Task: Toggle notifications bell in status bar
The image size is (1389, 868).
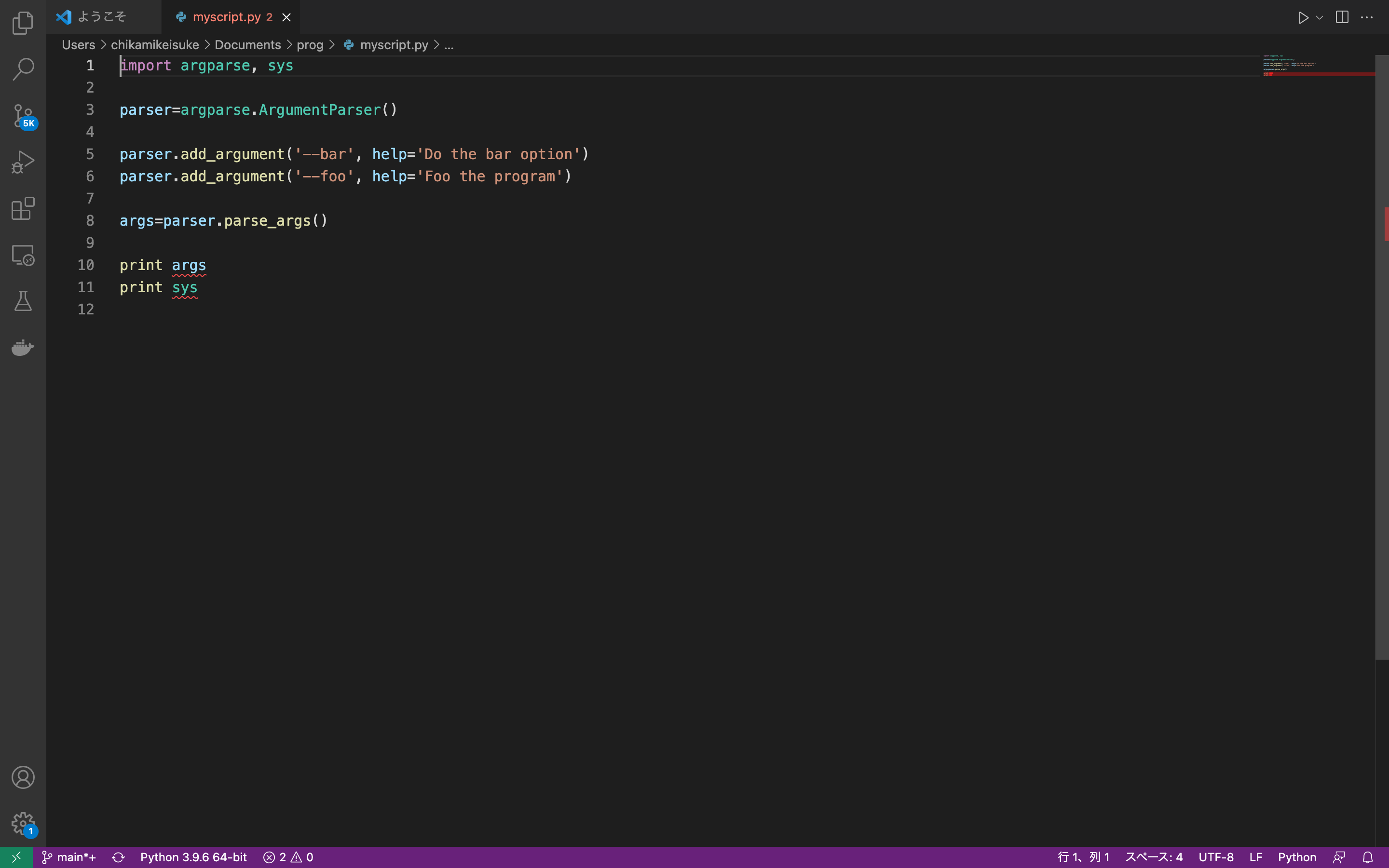Action: pyautogui.click(x=1368, y=857)
